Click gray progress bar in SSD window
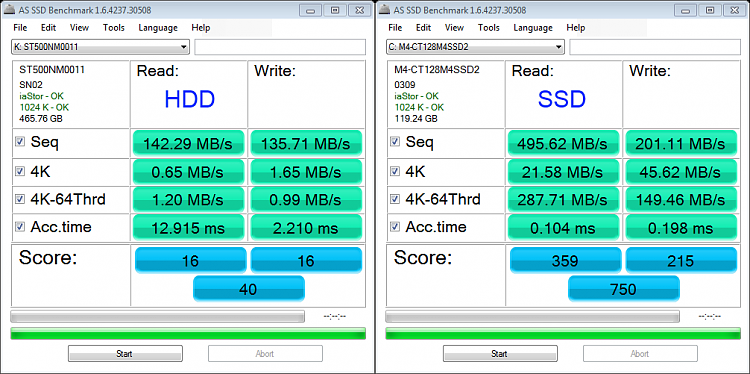 [532, 316]
